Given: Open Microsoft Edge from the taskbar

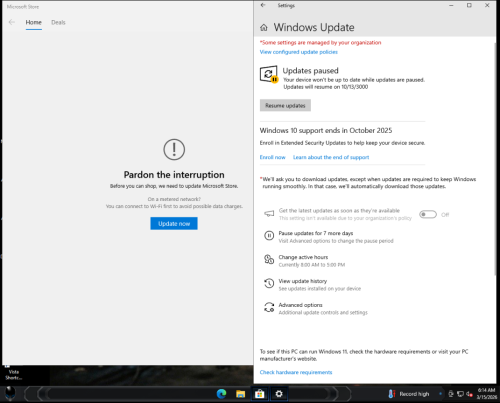Looking at the screenshot, I should [221, 394].
